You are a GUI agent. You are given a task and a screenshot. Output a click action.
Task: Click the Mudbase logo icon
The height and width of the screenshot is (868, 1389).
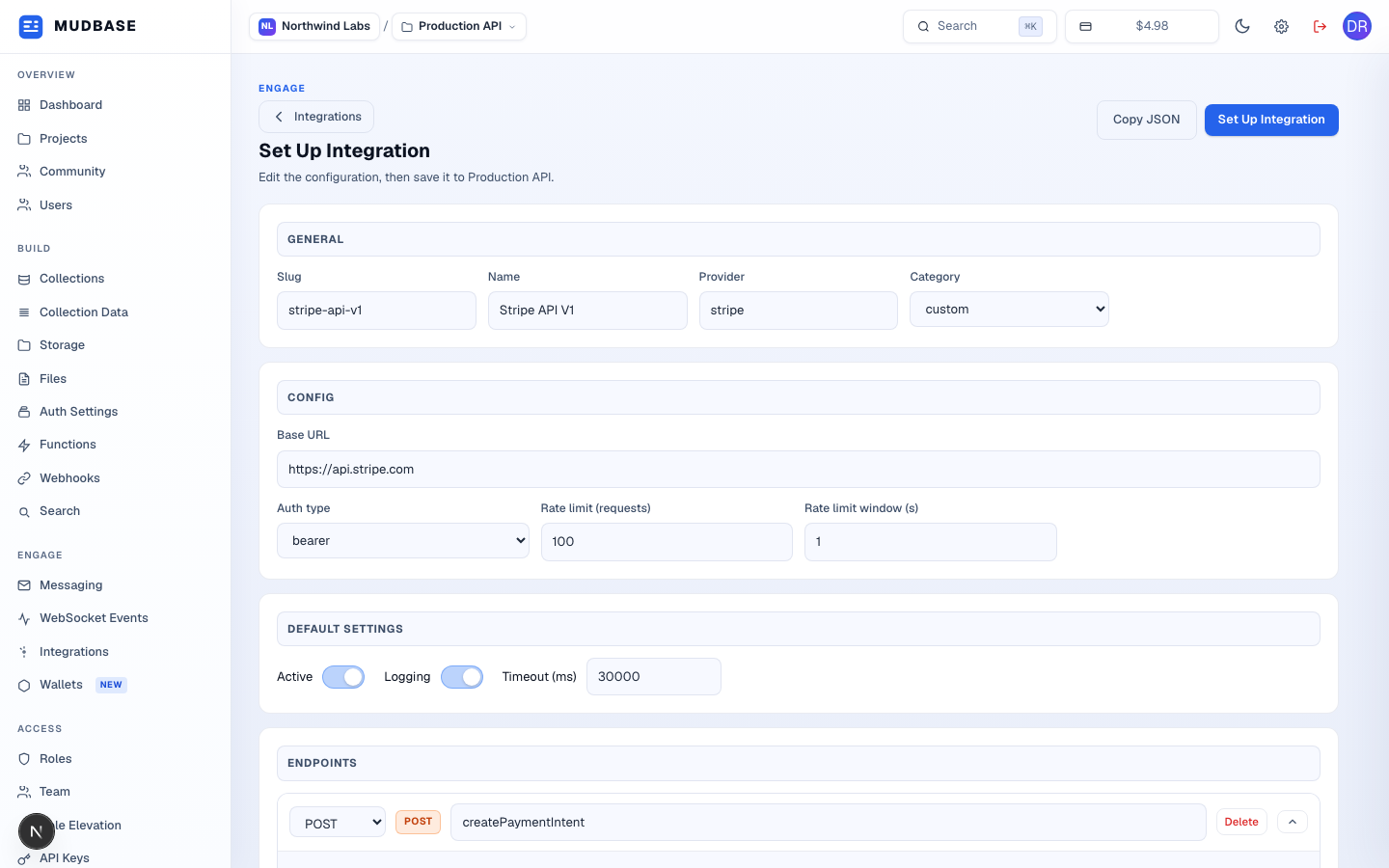[31, 26]
